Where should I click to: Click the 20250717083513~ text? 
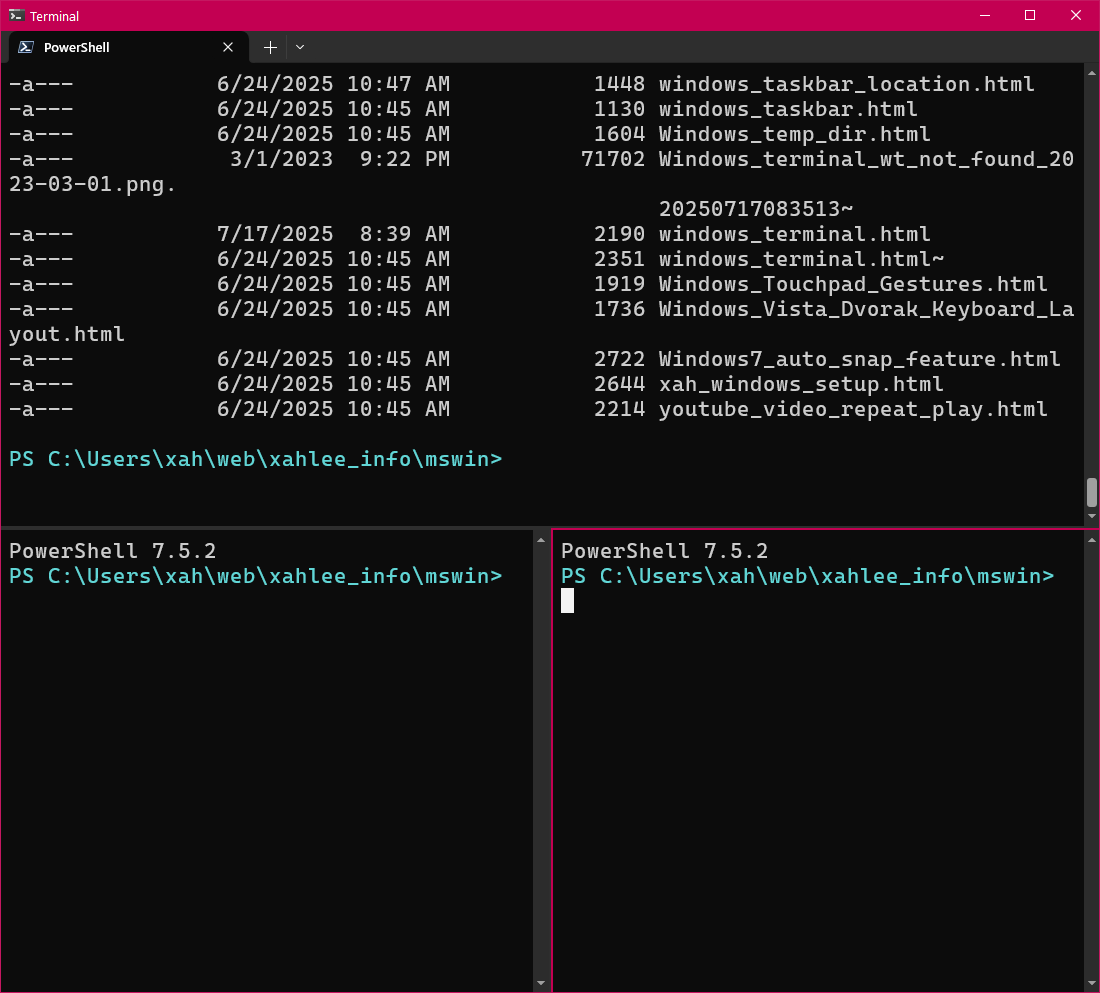(756, 209)
